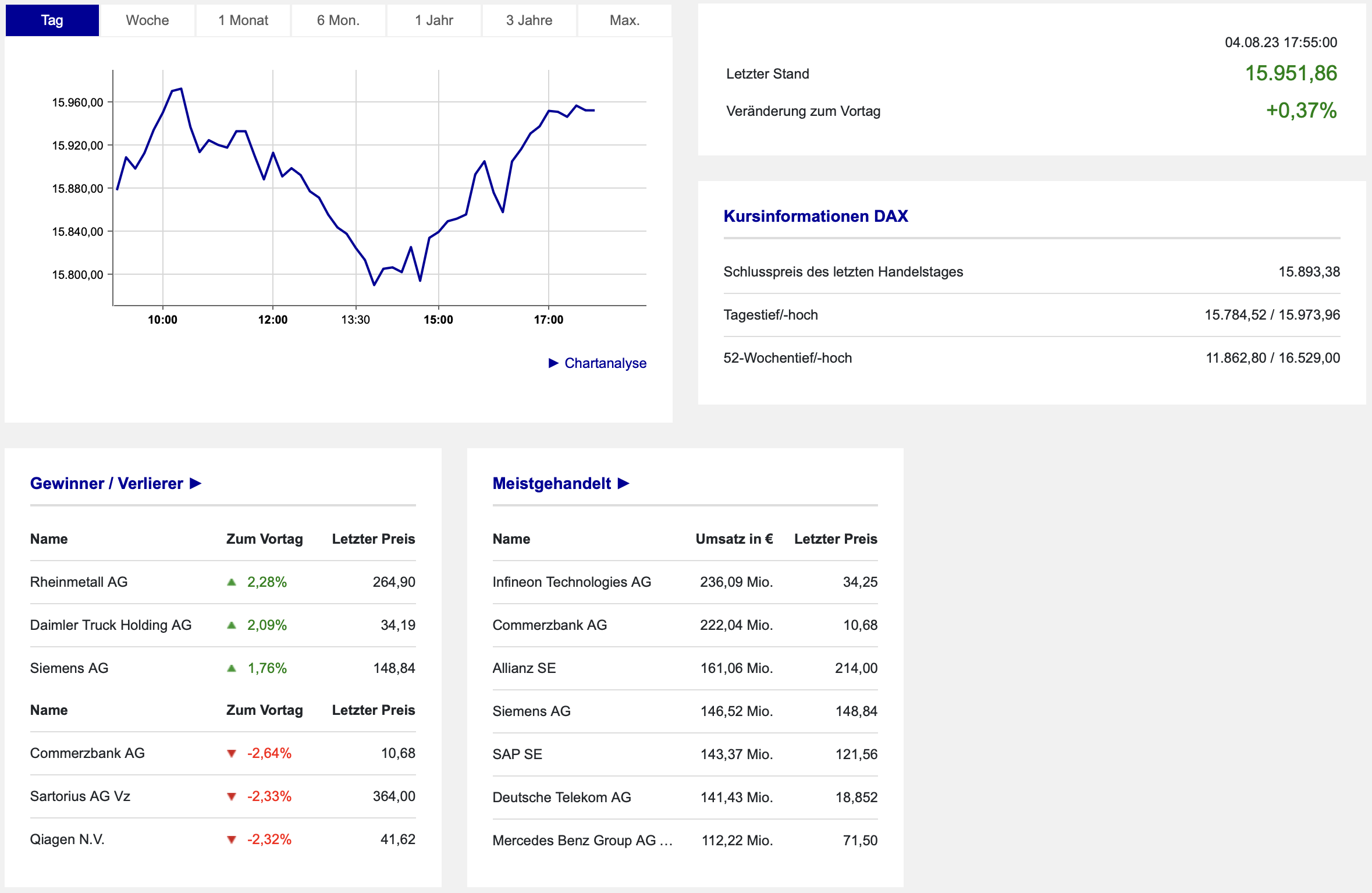Screen dimensions: 1372x893
Task: Click green up arrow for Daimler Truck
Action: coord(232,625)
